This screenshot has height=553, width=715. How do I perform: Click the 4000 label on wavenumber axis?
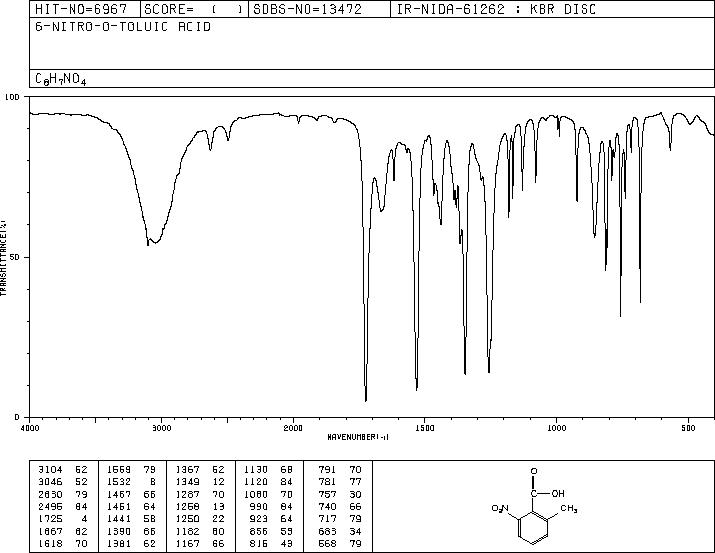click(30, 428)
